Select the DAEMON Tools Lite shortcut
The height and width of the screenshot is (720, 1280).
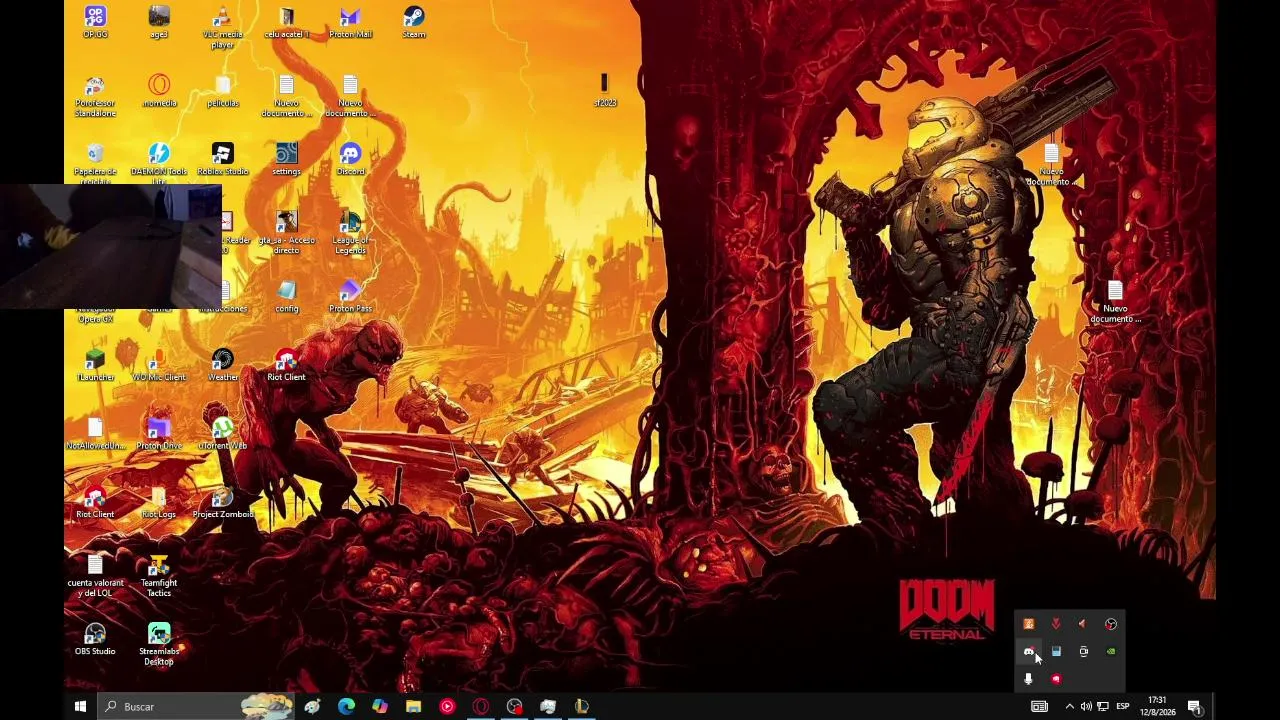pos(159,164)
